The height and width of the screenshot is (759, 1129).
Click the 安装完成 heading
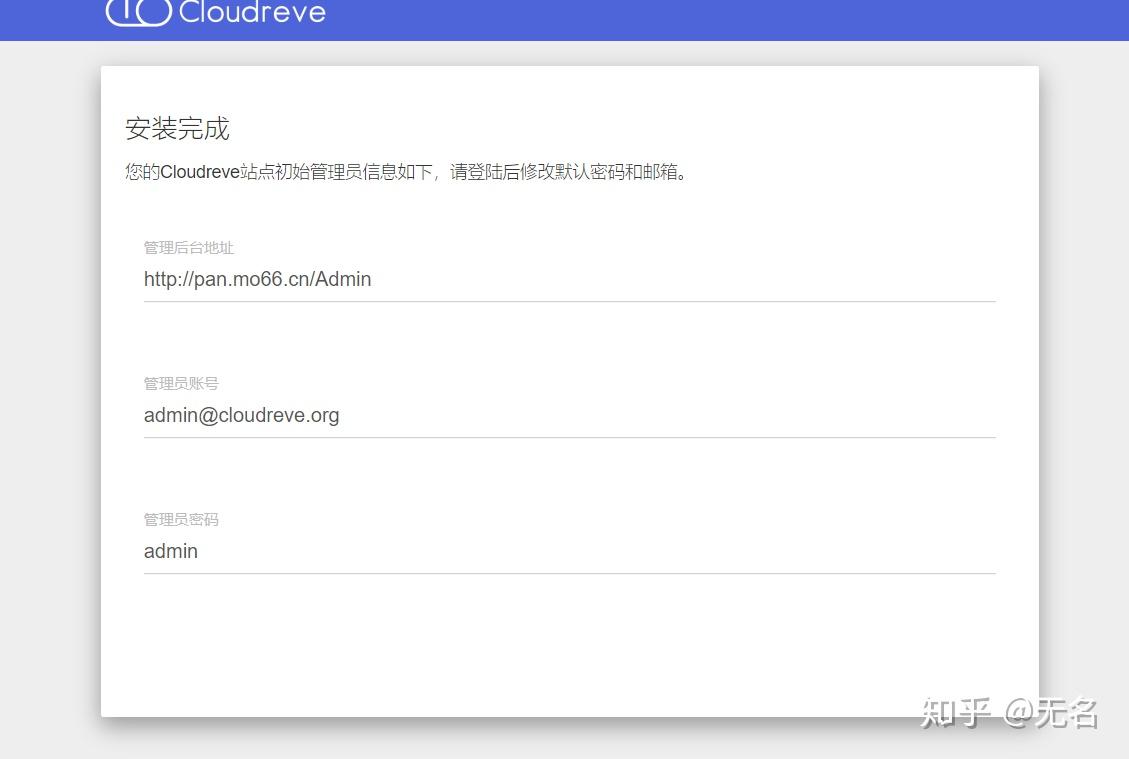[x=177, y=129]
